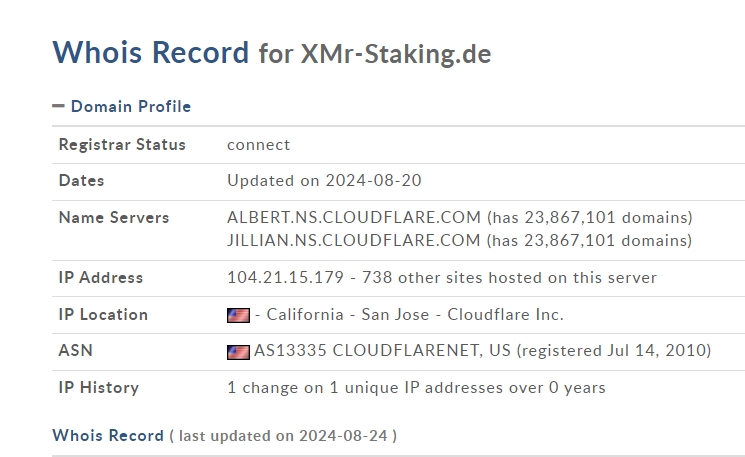
Task: Select the Name Servers row label
Action: [x=114, y=218]
